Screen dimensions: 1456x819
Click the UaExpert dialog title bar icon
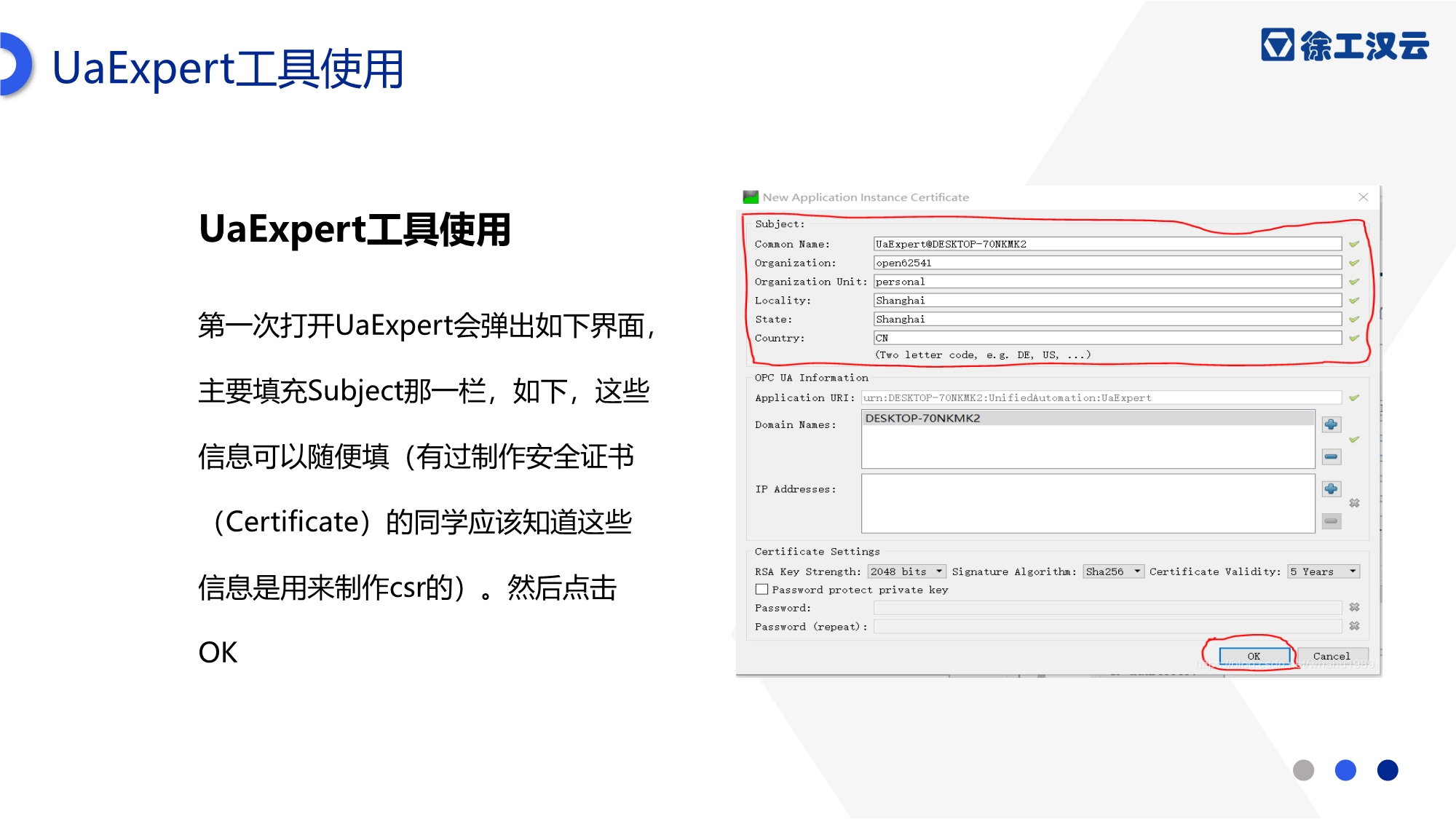tap(751, 197)
